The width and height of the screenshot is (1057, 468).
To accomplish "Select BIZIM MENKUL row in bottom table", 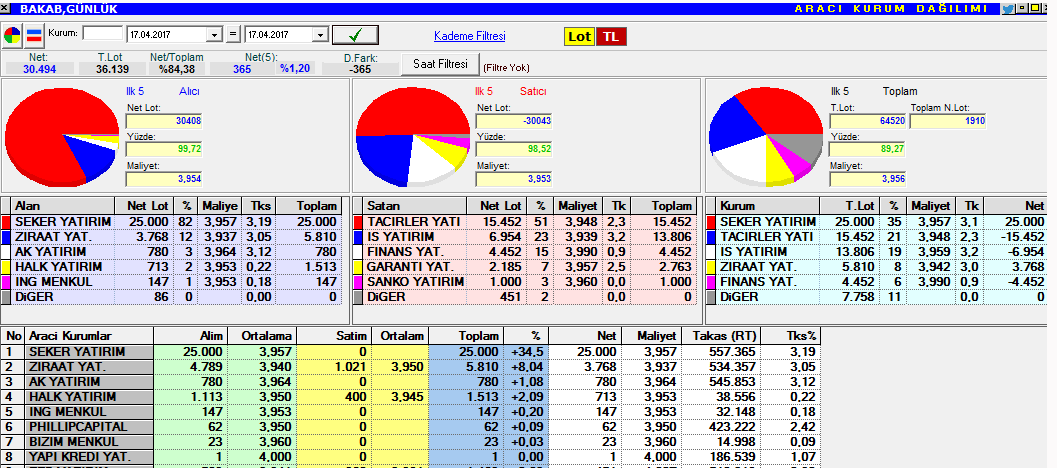I will point(411,442).
